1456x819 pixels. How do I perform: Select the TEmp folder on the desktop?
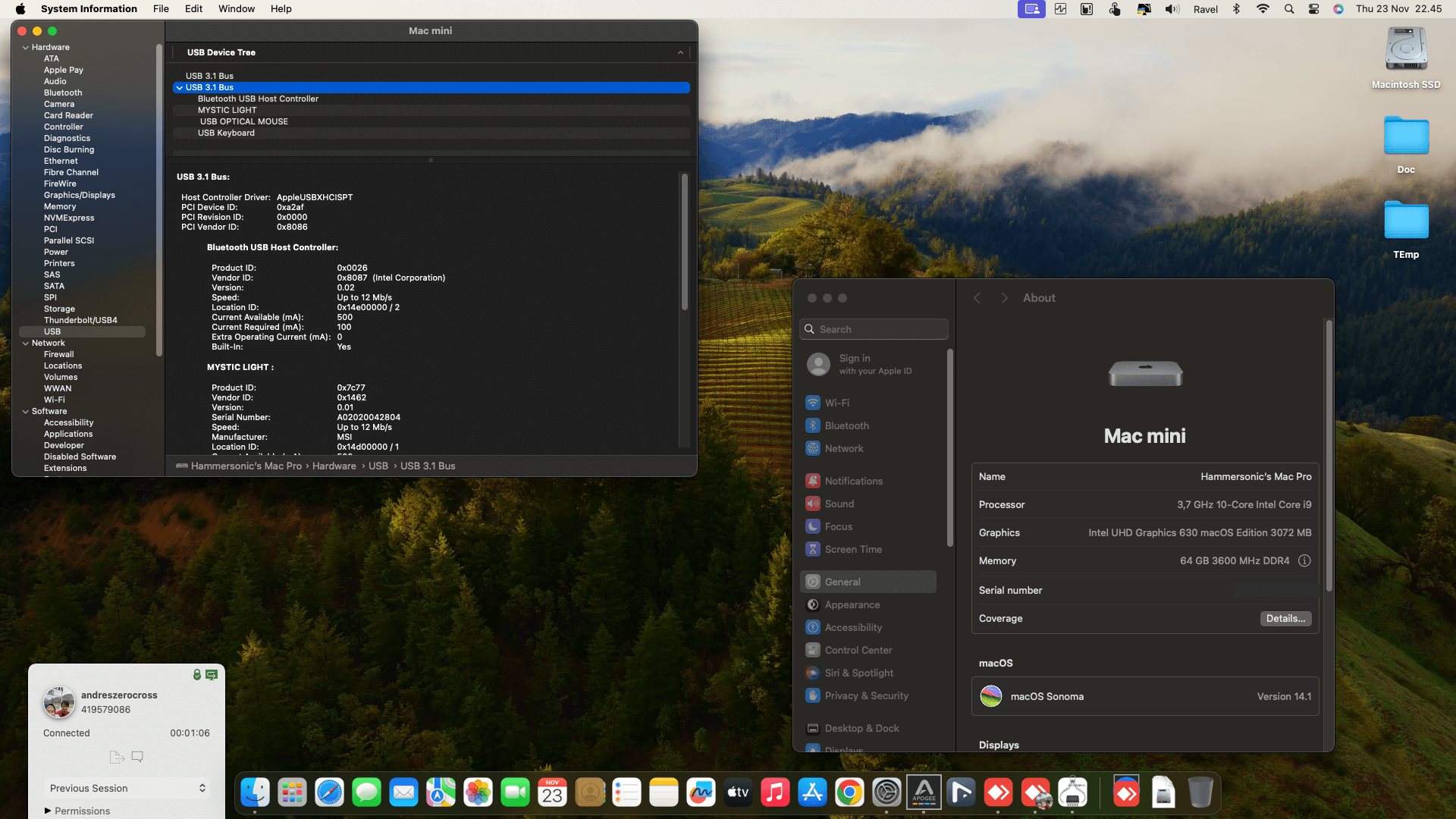(1406, 230)
